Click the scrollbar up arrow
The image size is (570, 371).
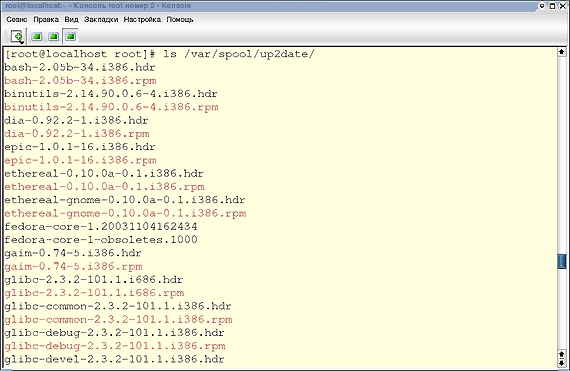click(x=562, y=52)
